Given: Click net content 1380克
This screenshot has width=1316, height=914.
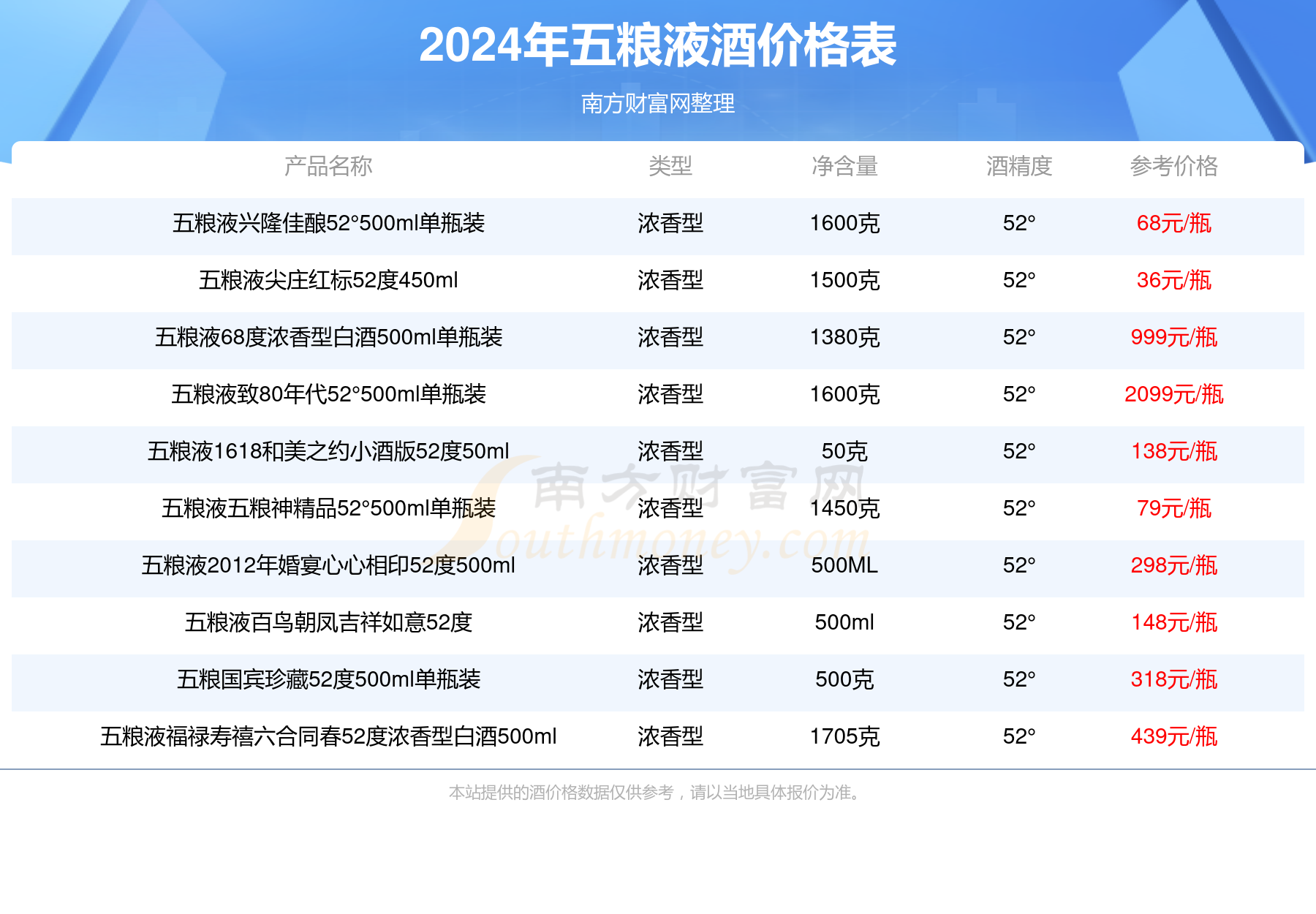Looking at the screenshot, I should click(x=844, y=337).
